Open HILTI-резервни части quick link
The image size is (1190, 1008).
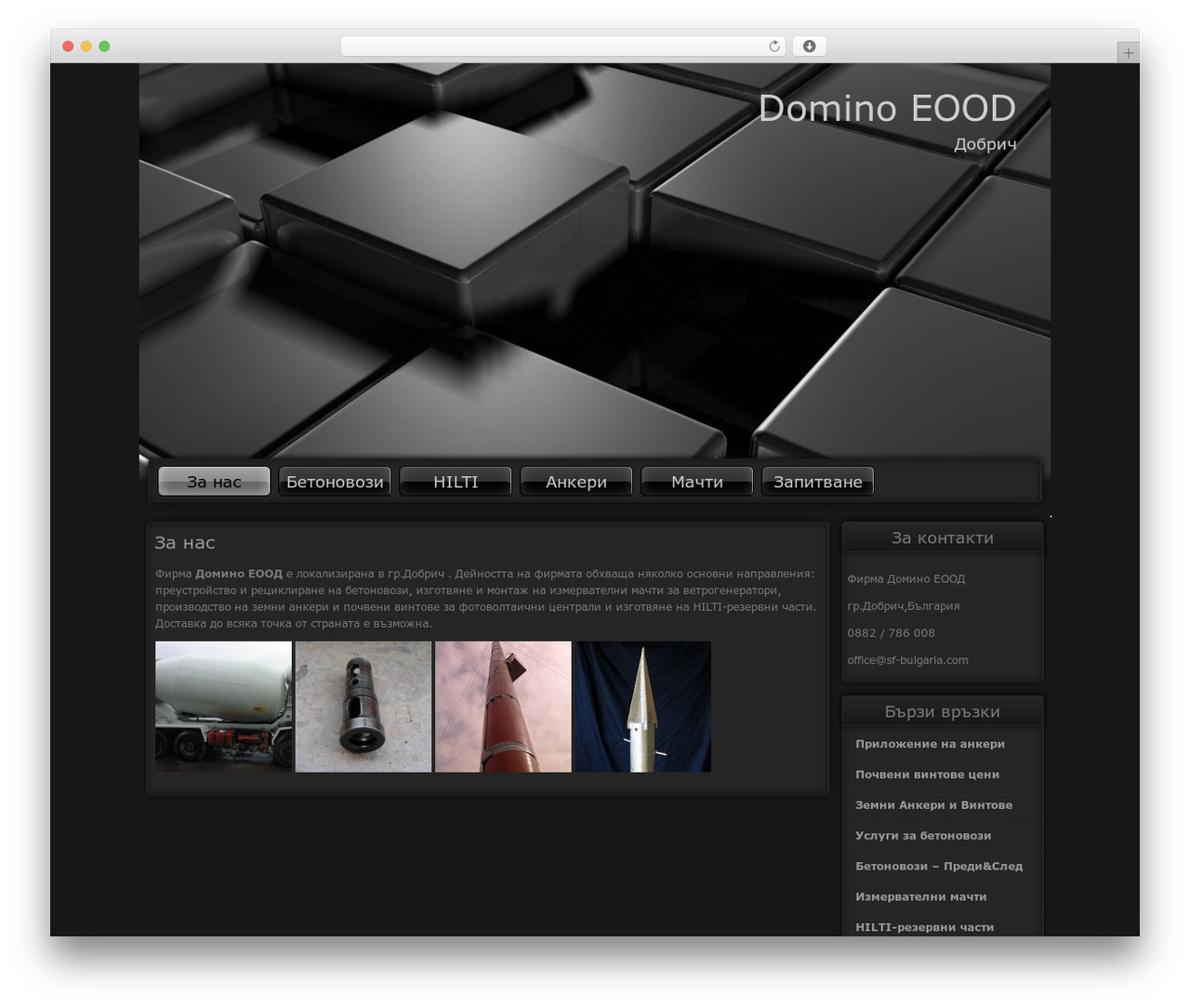click(924, 927)
